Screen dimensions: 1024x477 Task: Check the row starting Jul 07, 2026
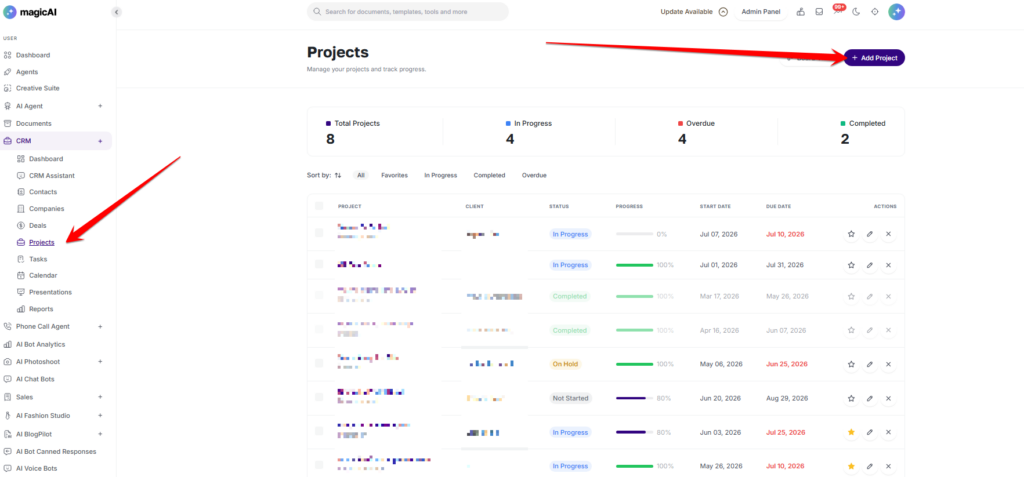(319, 233)
